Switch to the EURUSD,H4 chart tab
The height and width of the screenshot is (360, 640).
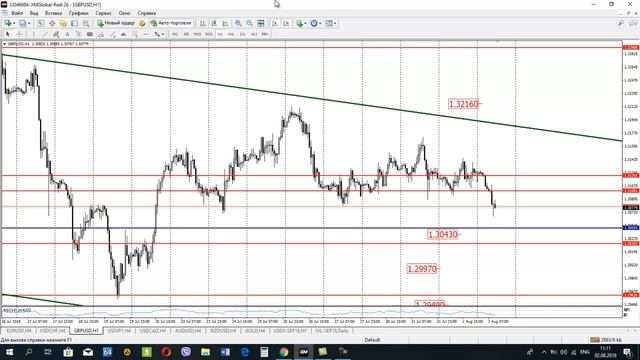pyautogui.click(x=19, y=331)
